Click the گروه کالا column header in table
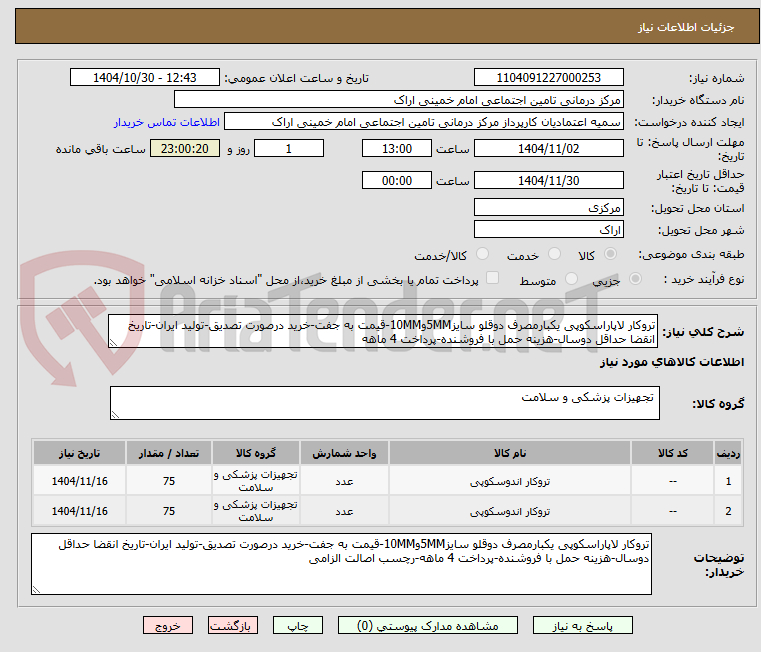Screen dimensions: 761x652 tap(256, 453)
